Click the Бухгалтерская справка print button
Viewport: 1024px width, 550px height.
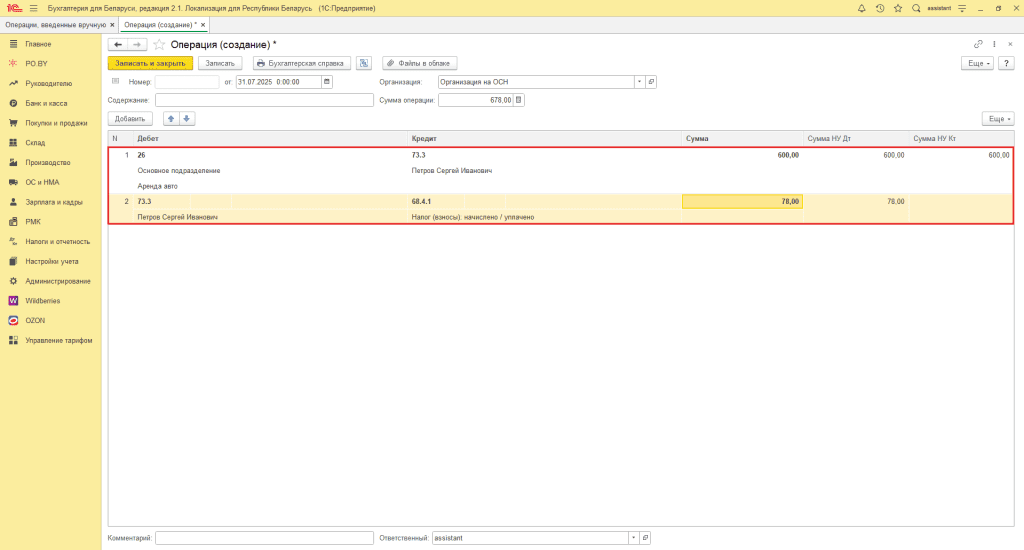coord(301,63)
